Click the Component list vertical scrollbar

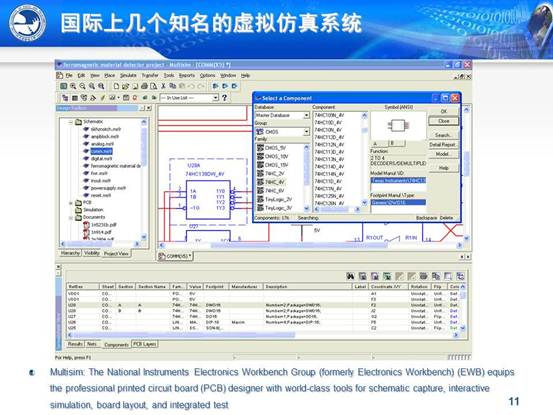click(364, 159)
